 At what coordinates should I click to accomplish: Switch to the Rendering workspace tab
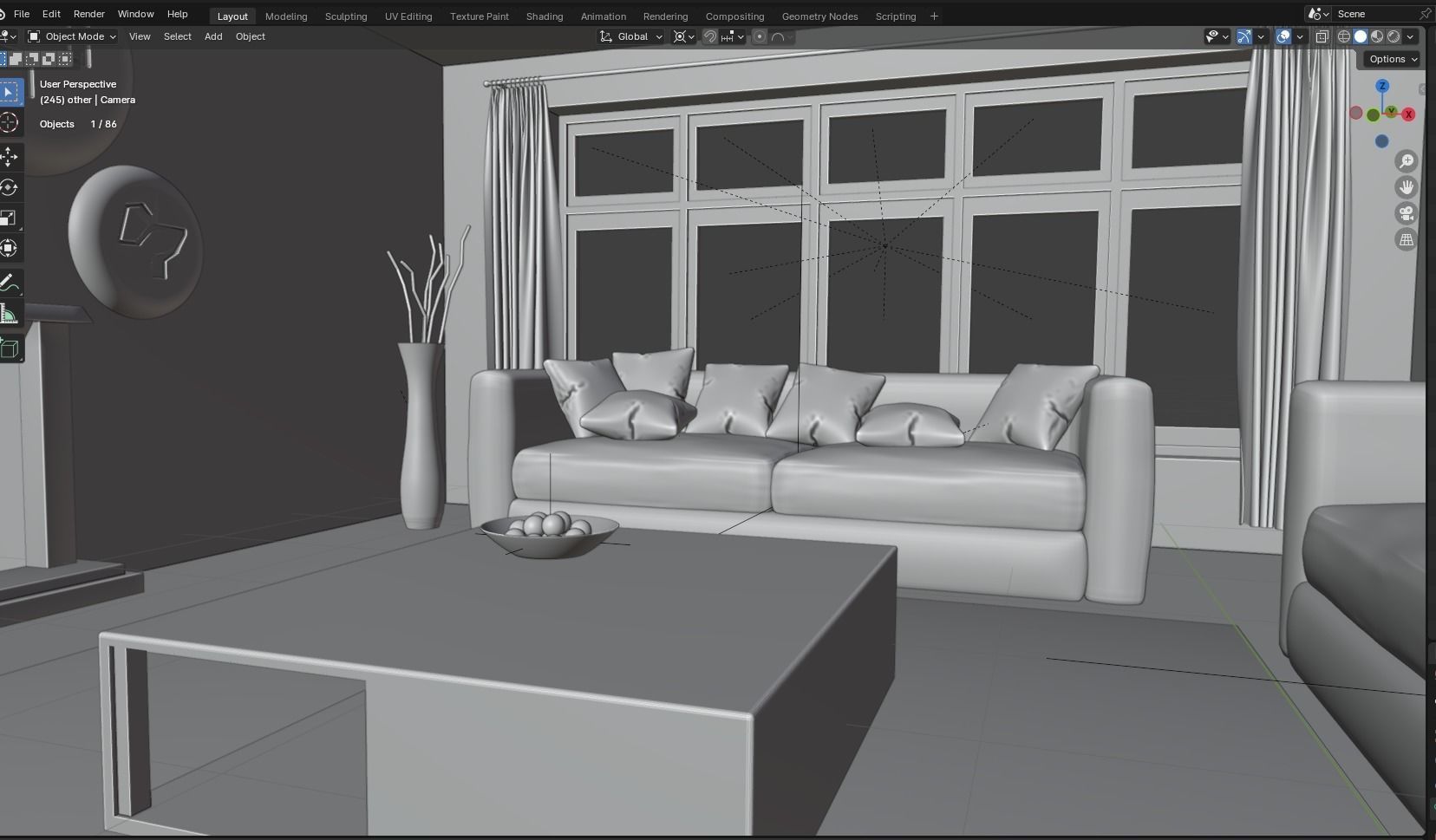tap(665, 16)
